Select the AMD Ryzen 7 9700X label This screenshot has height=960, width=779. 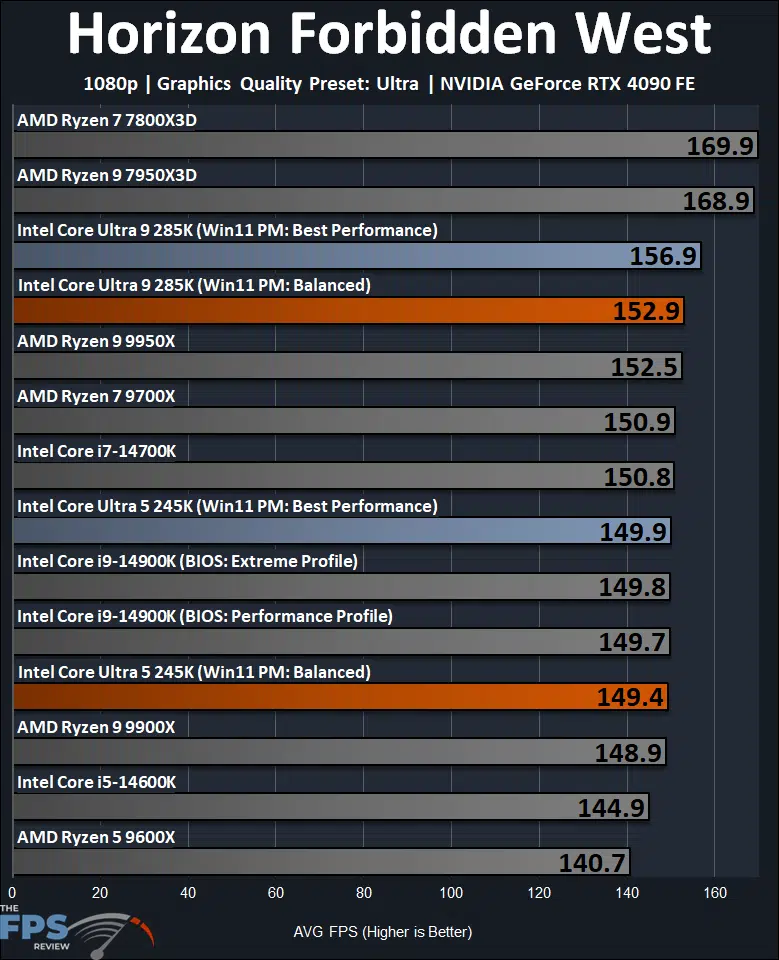[x=96, y=396]
